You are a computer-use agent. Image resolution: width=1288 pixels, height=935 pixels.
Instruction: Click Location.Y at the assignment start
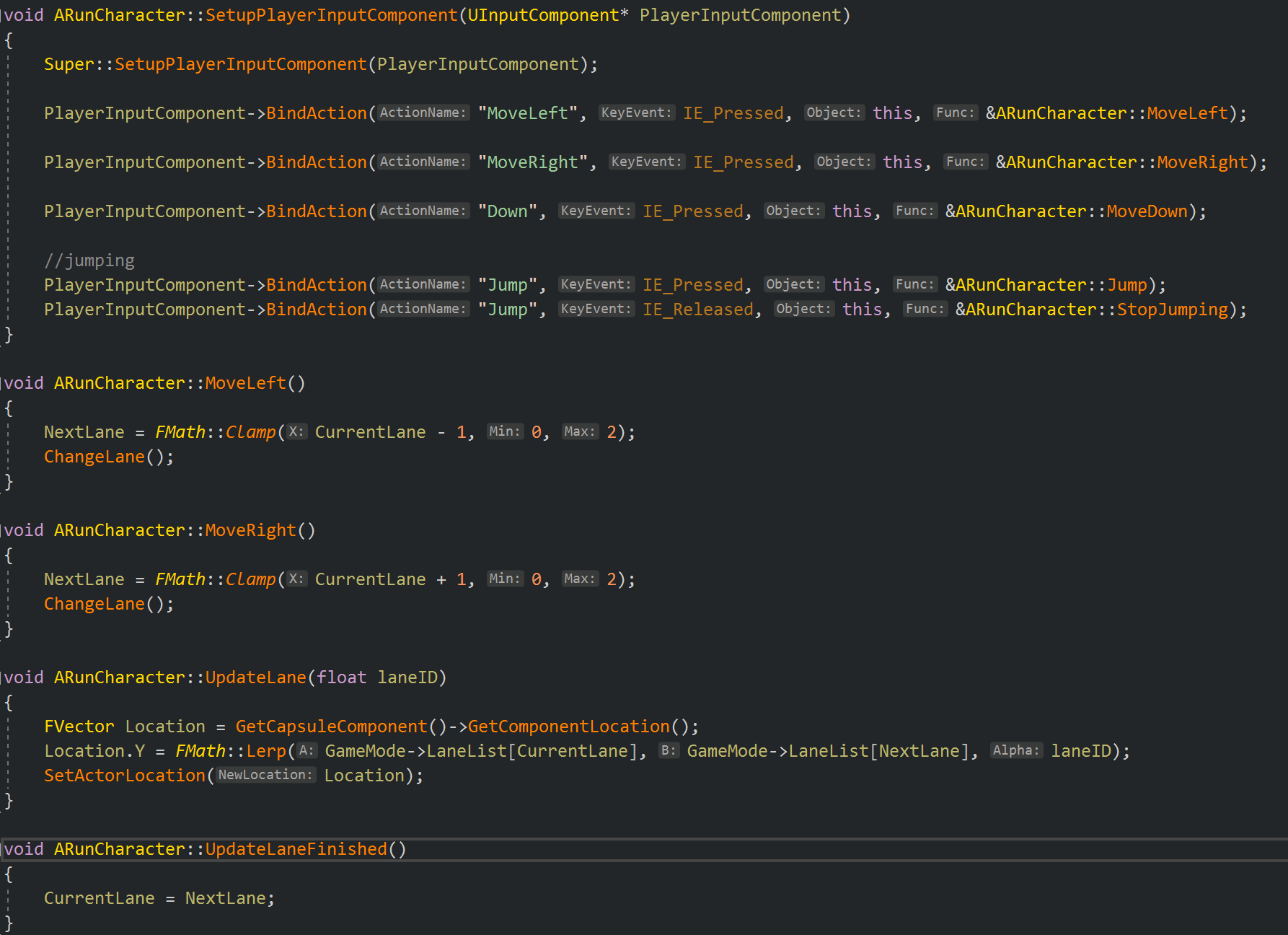94,751
